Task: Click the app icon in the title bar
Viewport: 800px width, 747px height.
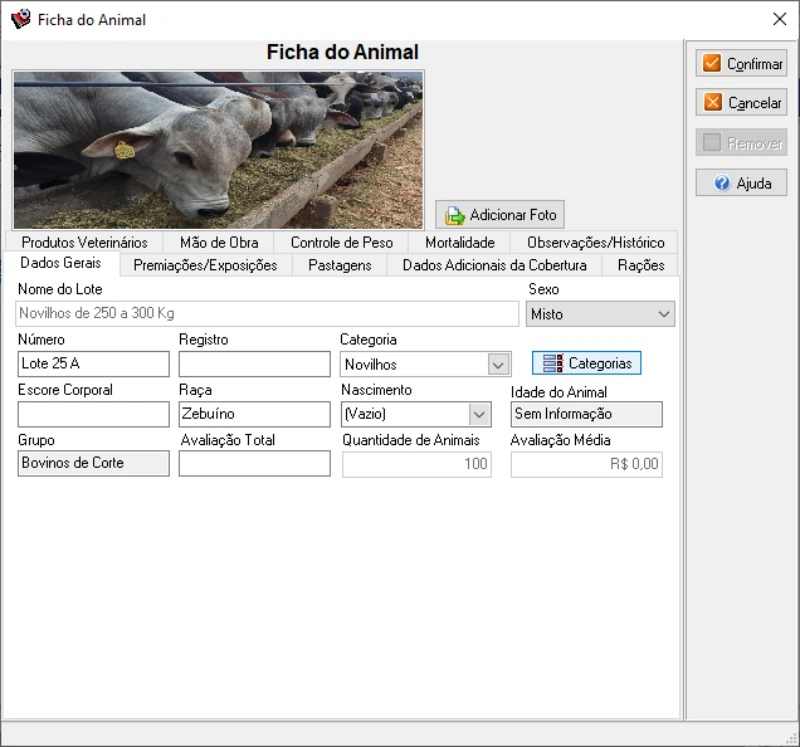Action: click(20, 19)
